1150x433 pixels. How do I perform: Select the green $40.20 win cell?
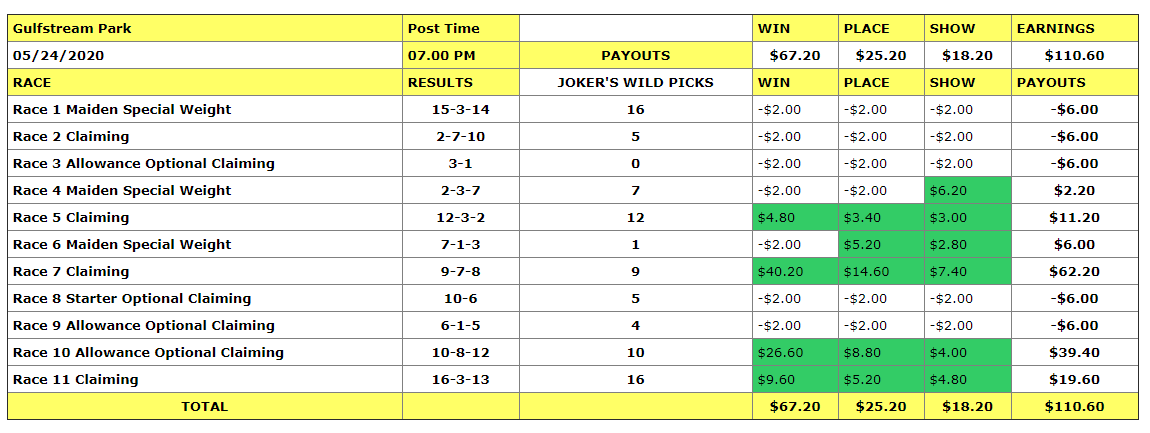coord(795,272)
